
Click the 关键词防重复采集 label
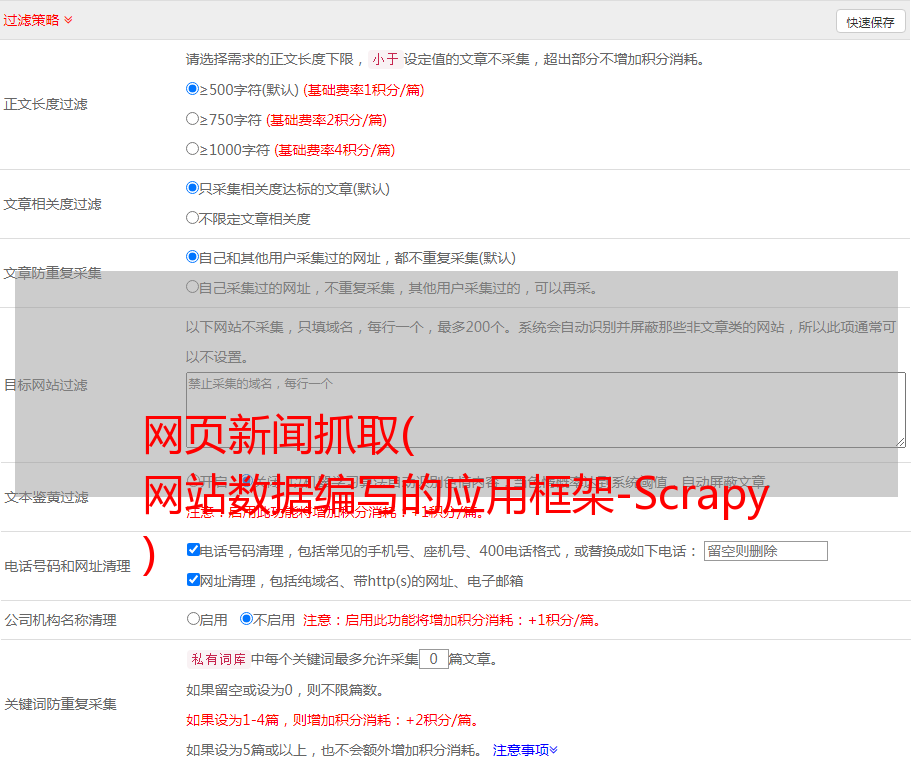click(60, 705)
